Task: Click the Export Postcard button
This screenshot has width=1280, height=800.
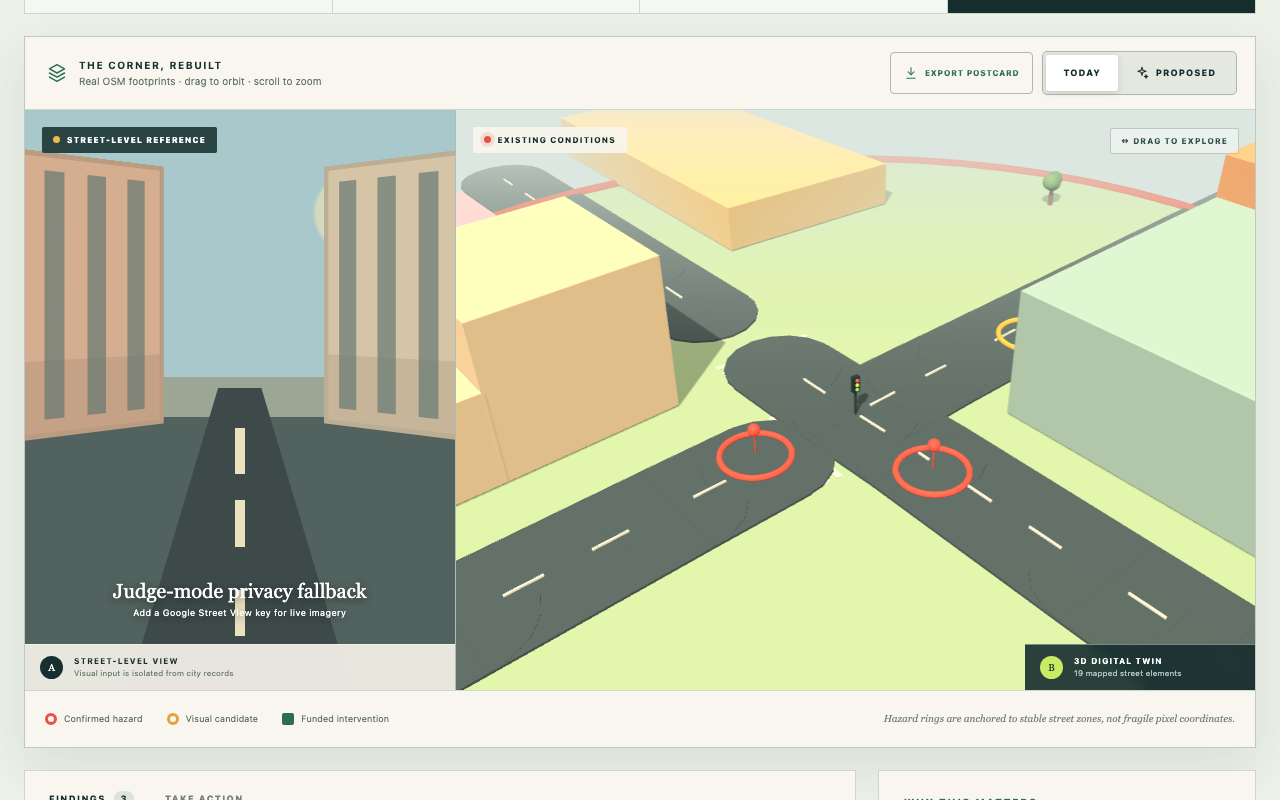Action: coord(961,73)
